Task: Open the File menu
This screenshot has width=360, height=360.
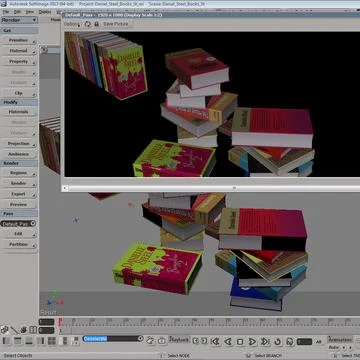Action: click(x=6, y=12)
